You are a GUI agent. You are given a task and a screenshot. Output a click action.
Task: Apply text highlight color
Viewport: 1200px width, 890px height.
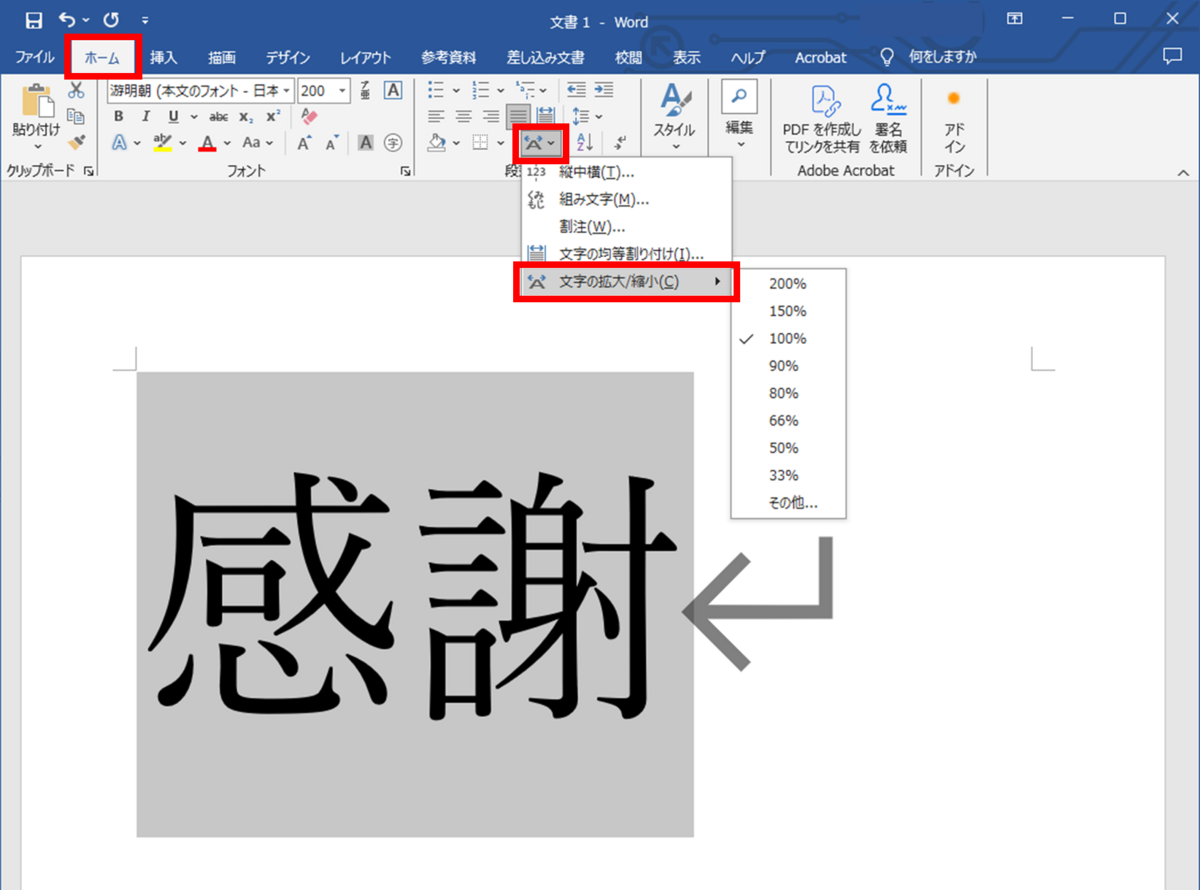click(164, 141)
